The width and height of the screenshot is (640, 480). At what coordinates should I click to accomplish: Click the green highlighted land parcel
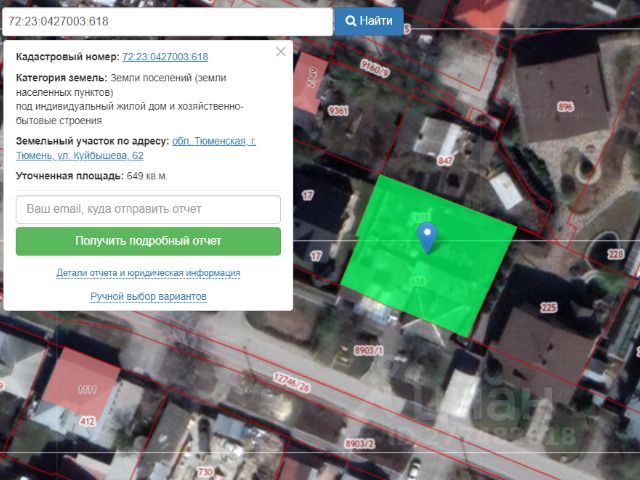pyautogui.click(x=470, y=270)
